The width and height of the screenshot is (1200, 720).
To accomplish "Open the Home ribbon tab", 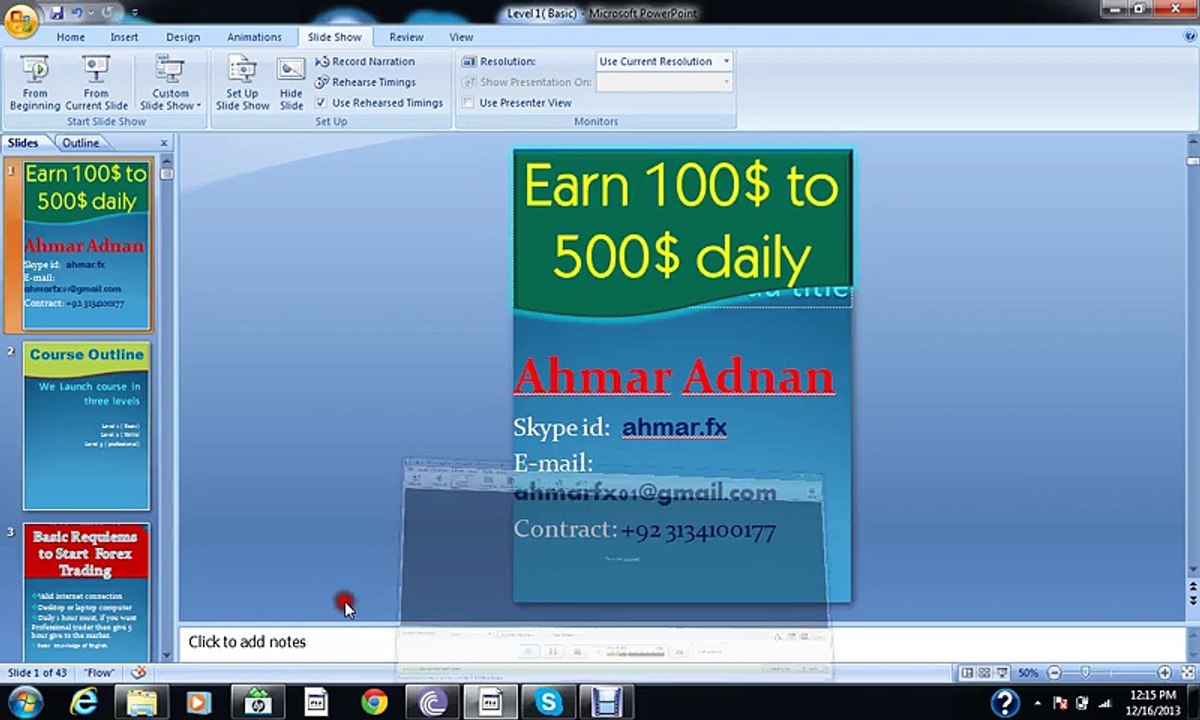I will coord(70,37).
